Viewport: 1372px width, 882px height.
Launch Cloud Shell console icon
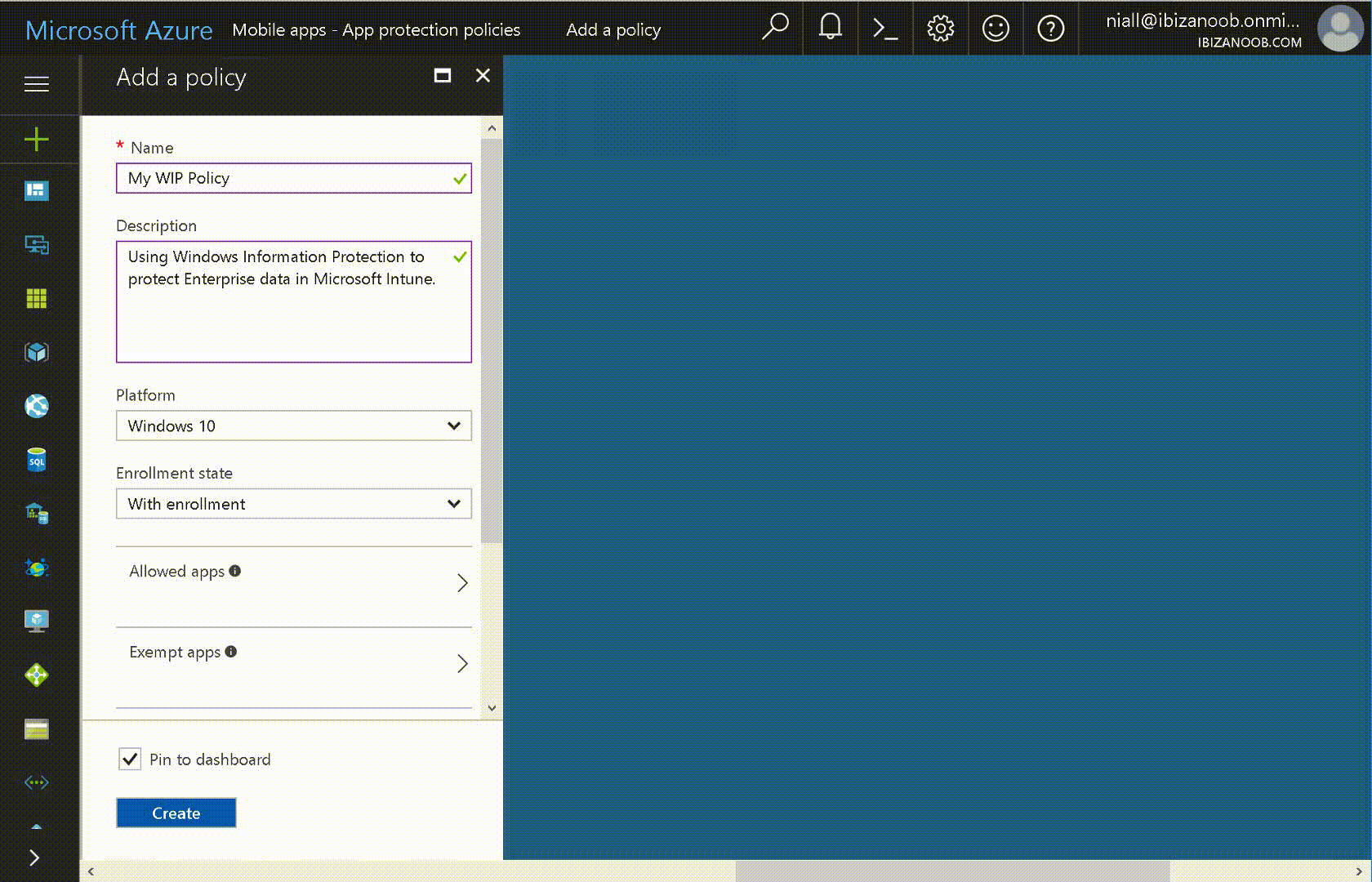click(x=885, y=29)
